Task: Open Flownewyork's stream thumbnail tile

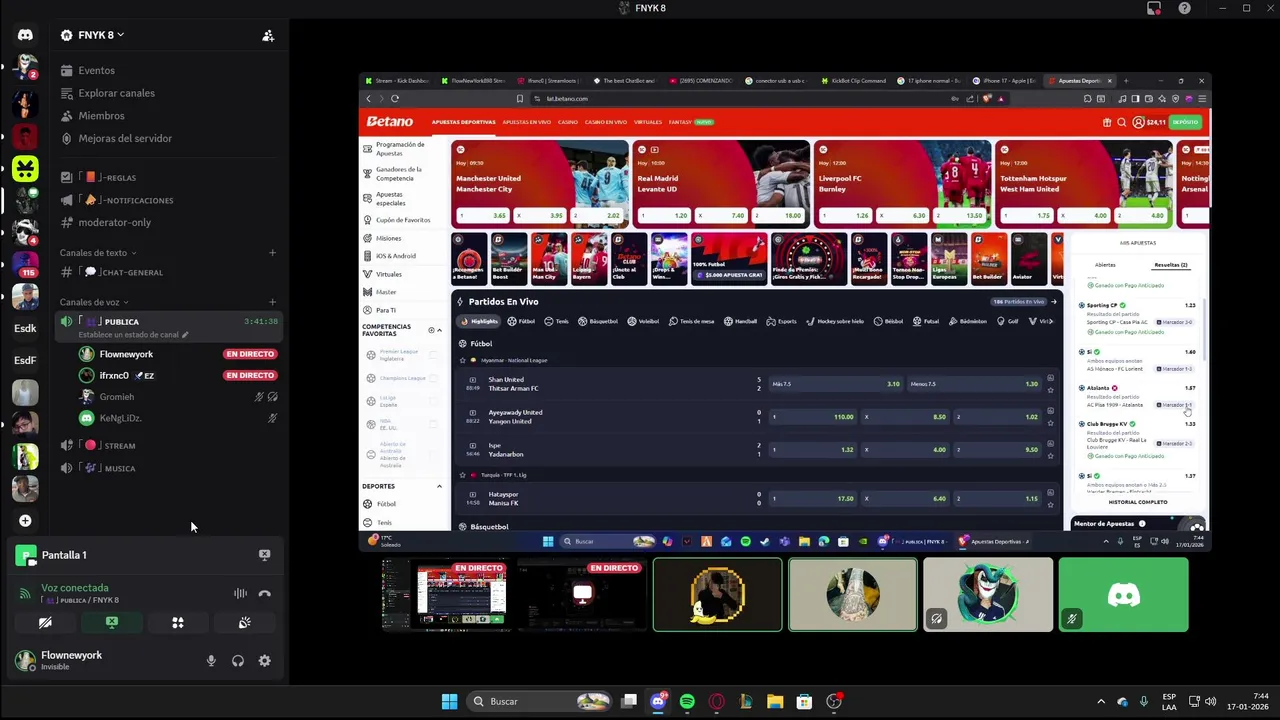Action: 446,595
